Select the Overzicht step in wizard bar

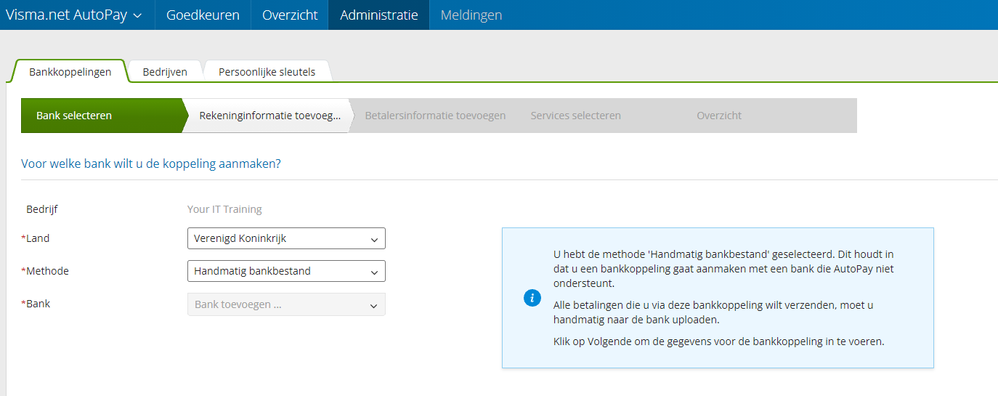719,116
